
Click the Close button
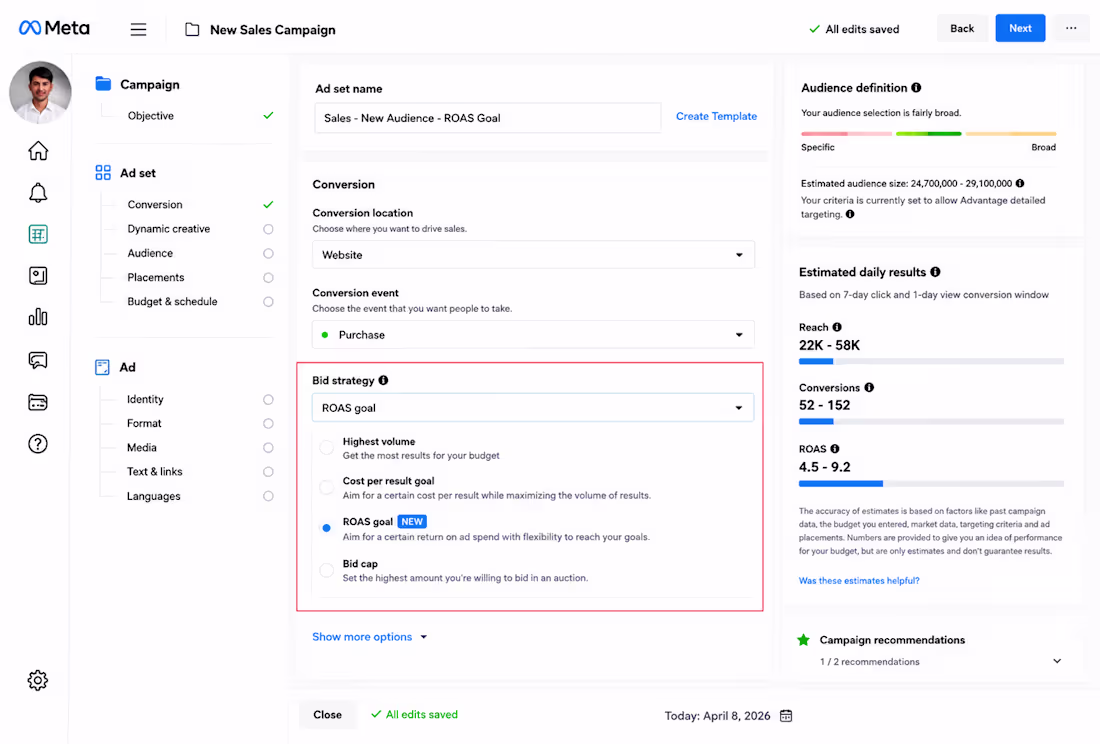pos(327,715)
